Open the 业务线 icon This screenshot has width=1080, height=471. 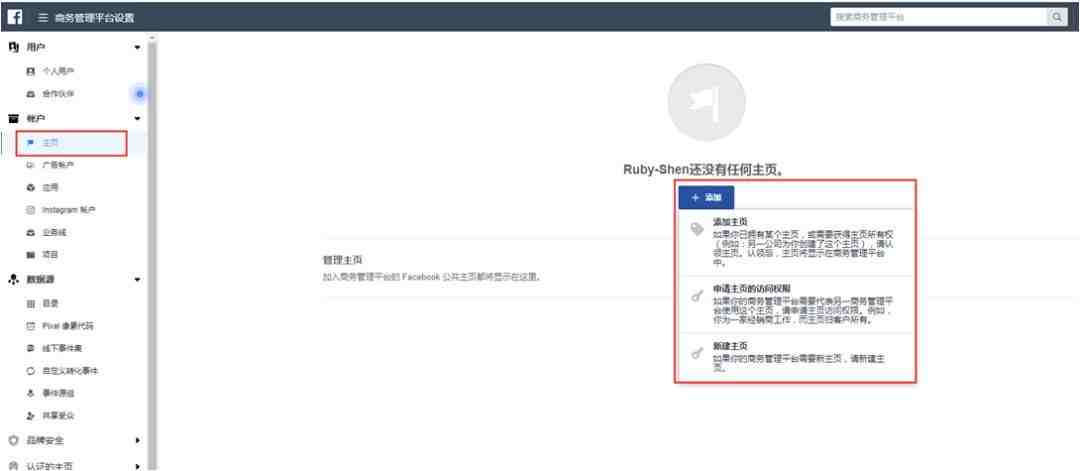coord(30,233)
